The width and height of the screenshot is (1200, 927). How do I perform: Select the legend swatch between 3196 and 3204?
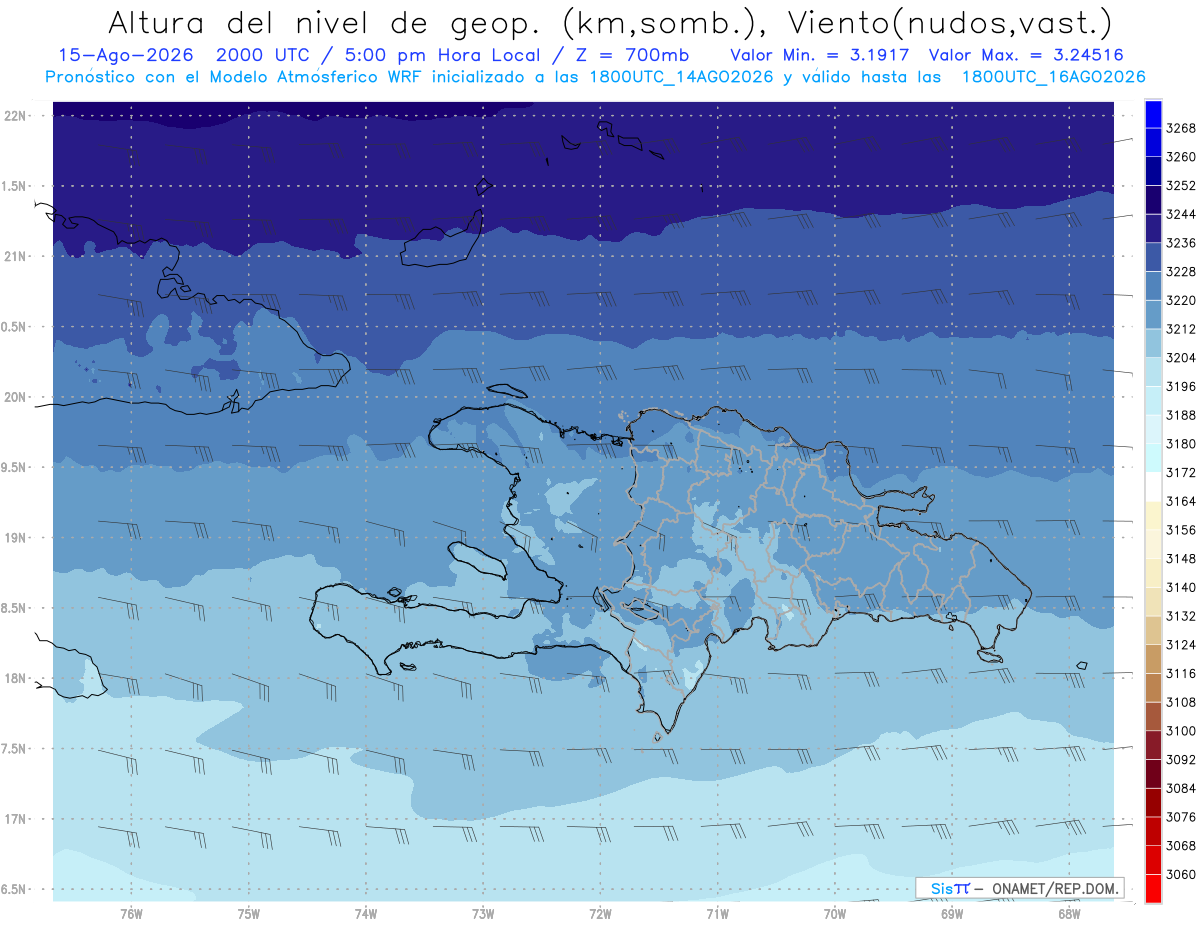(1153, 371)
